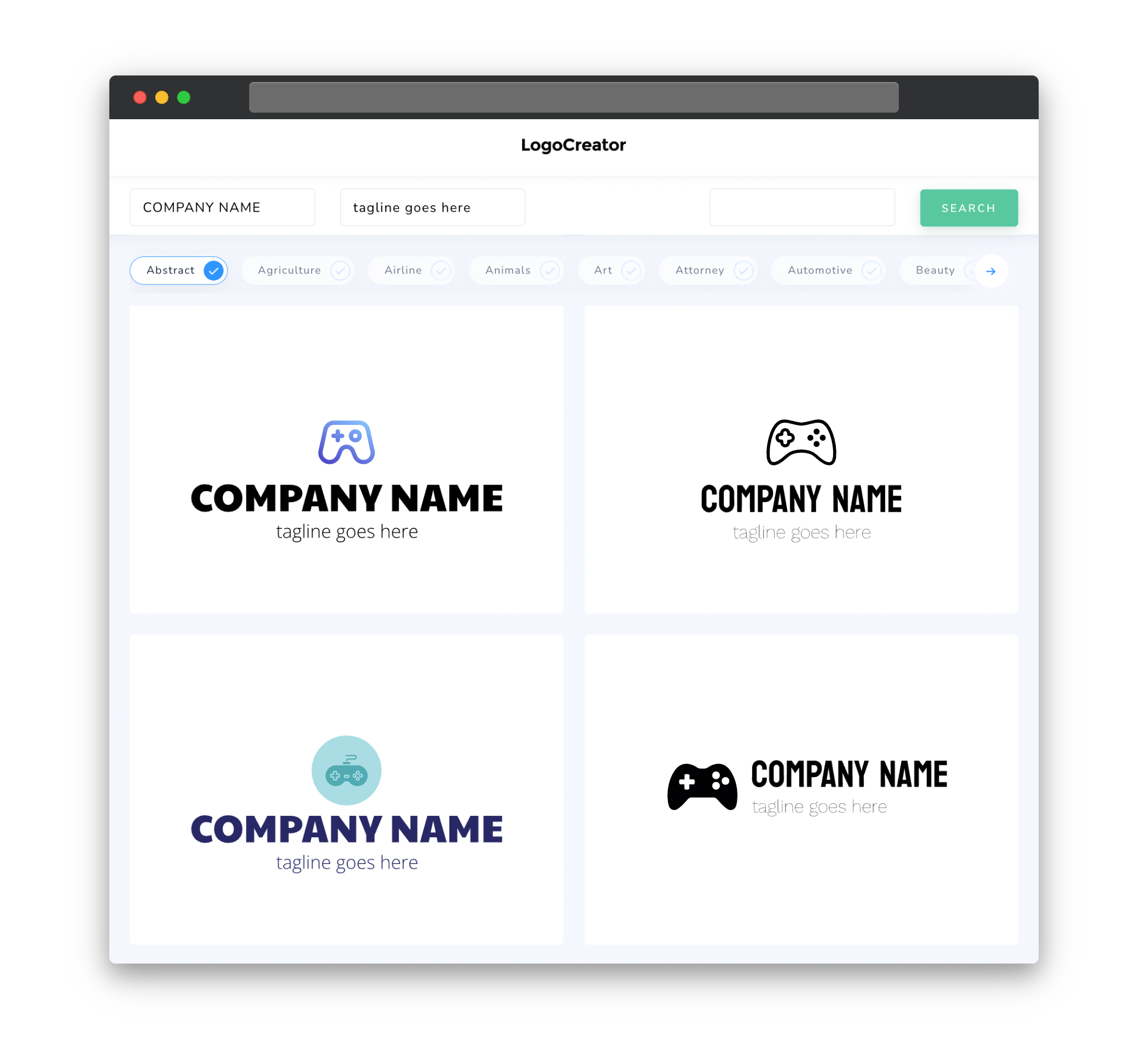Select the Beauty category filter
The width and height of the screenshot is (1148, 1039).
tap(935, 270)
